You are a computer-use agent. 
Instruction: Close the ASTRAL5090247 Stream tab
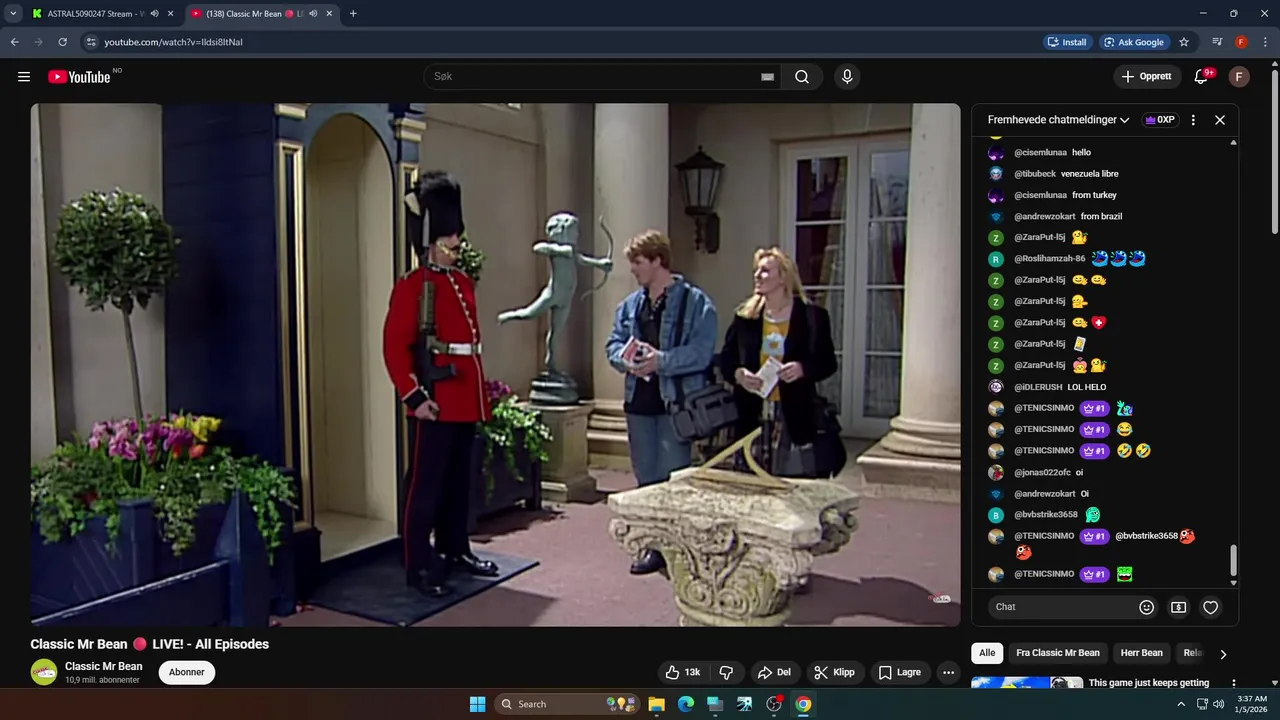click(170, 14)
